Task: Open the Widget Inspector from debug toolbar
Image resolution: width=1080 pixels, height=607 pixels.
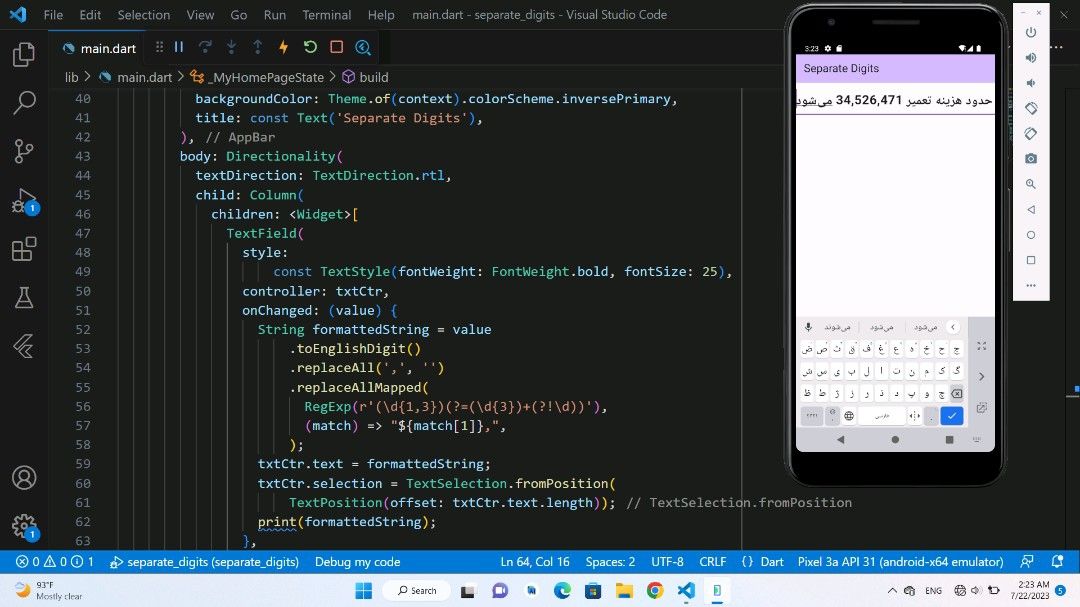Action: 363,47
